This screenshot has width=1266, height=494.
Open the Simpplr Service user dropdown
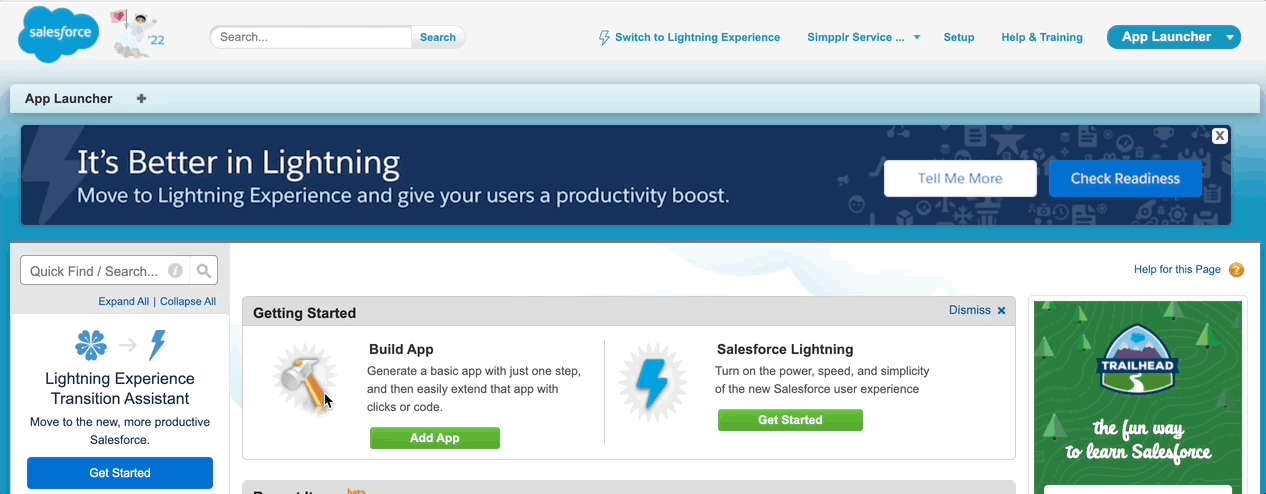point(864,37)
